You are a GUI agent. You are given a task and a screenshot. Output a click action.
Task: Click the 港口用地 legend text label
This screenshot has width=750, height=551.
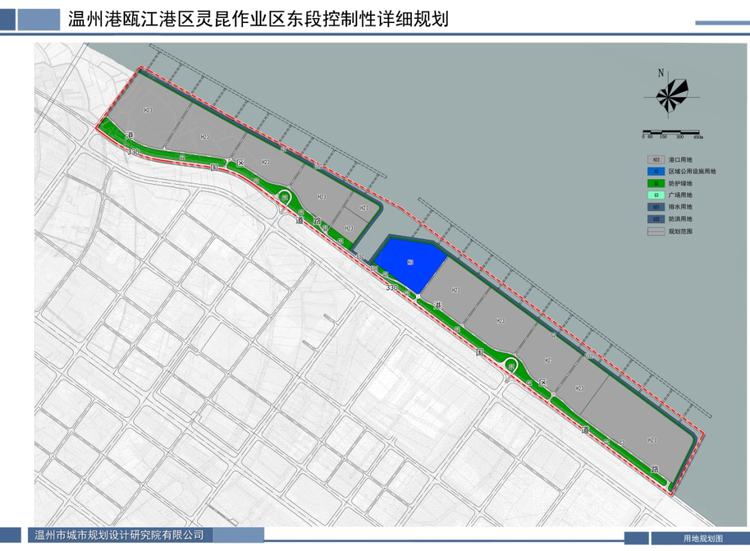(x=678, y=159)
